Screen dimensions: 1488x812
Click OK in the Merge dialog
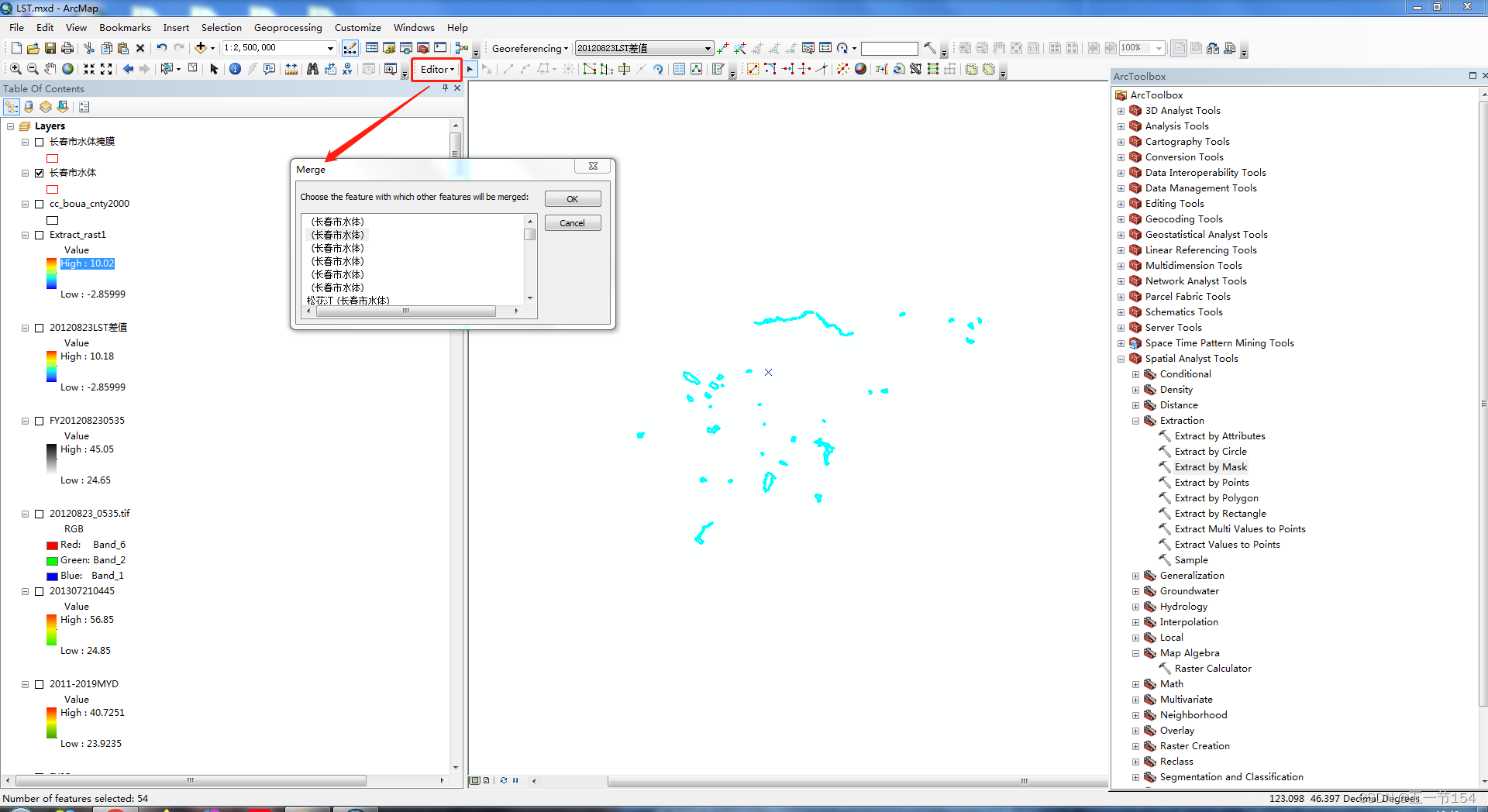pyautogui.click(x=573, y=199)
